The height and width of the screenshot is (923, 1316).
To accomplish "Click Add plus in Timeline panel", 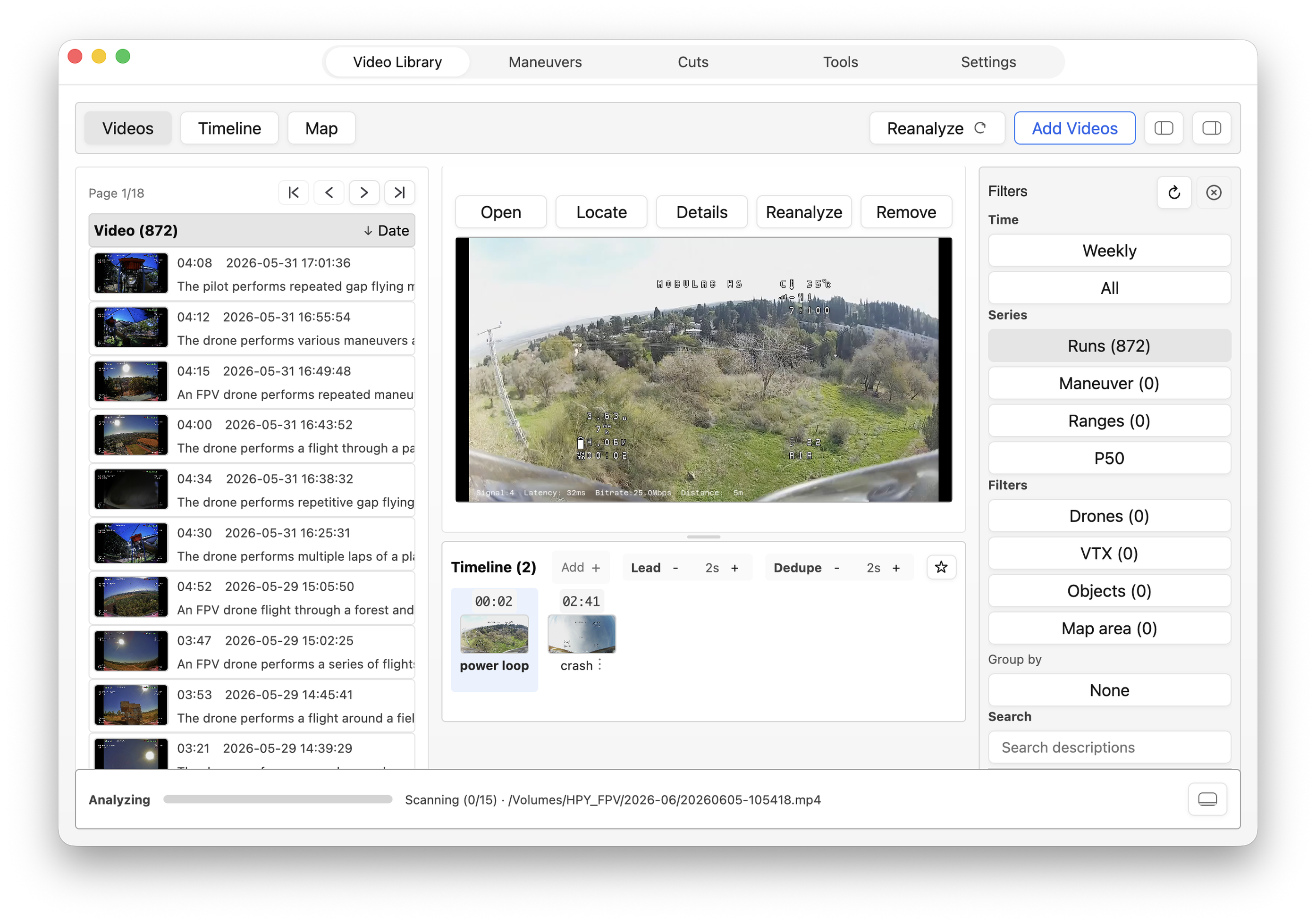I will point(581,568).
